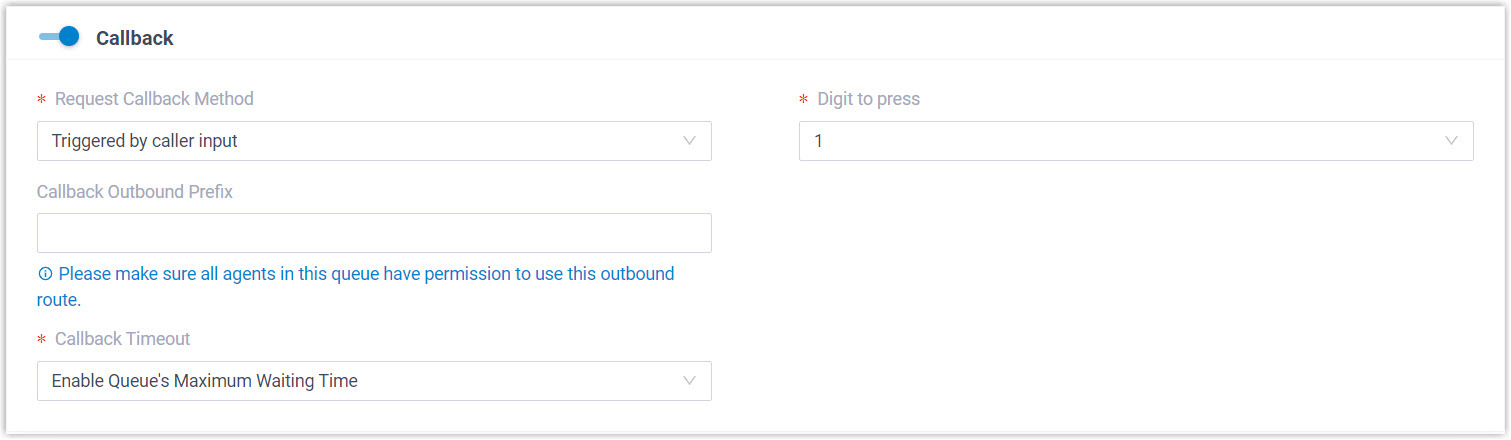Screen dimensions: 1511x440
Task: Click the chevron arrow in Callback Timeout field
Action: point(689,381)
